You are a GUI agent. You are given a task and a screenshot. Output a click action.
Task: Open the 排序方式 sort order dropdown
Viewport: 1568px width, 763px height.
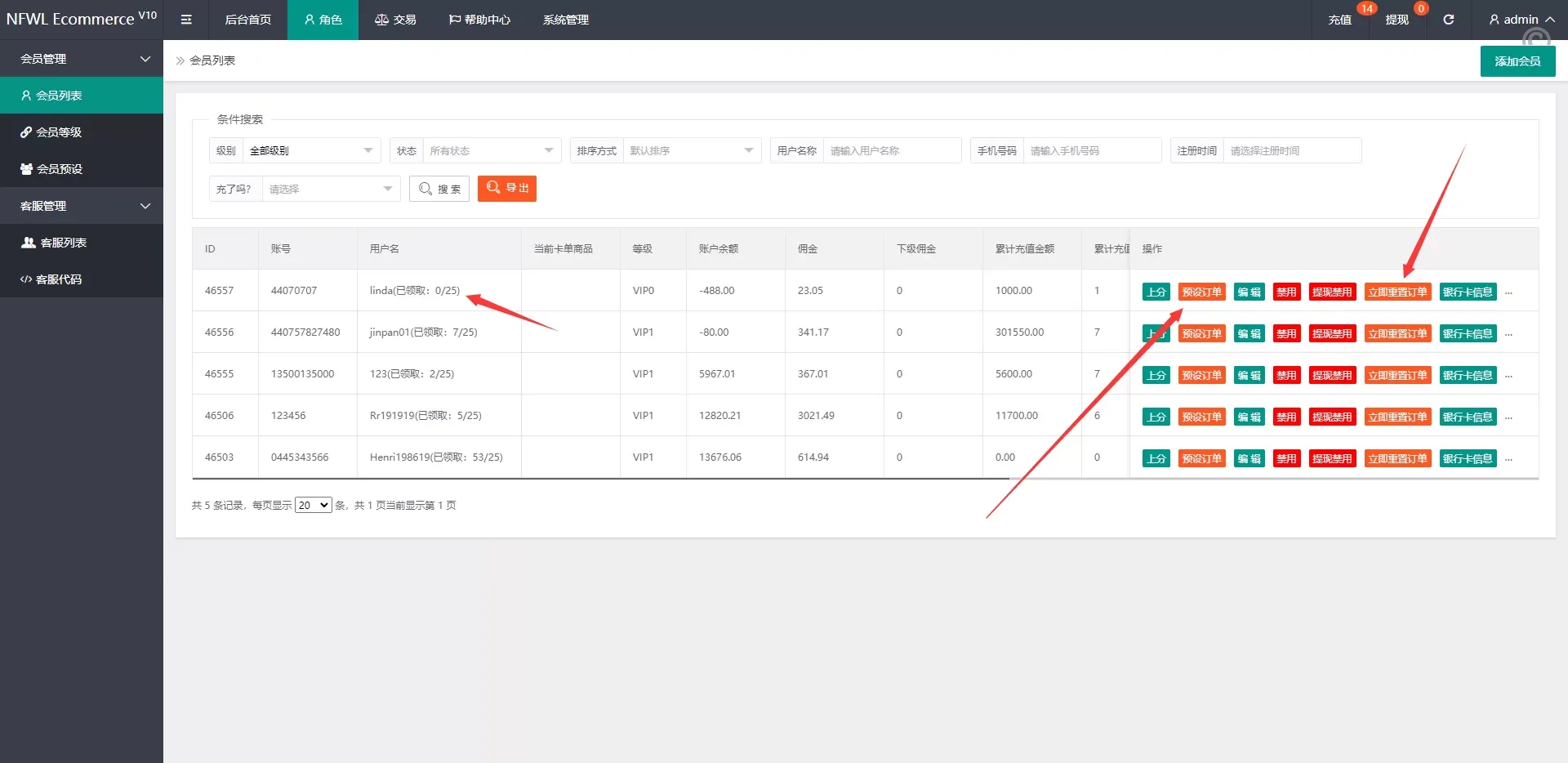[x=691, y=151]
